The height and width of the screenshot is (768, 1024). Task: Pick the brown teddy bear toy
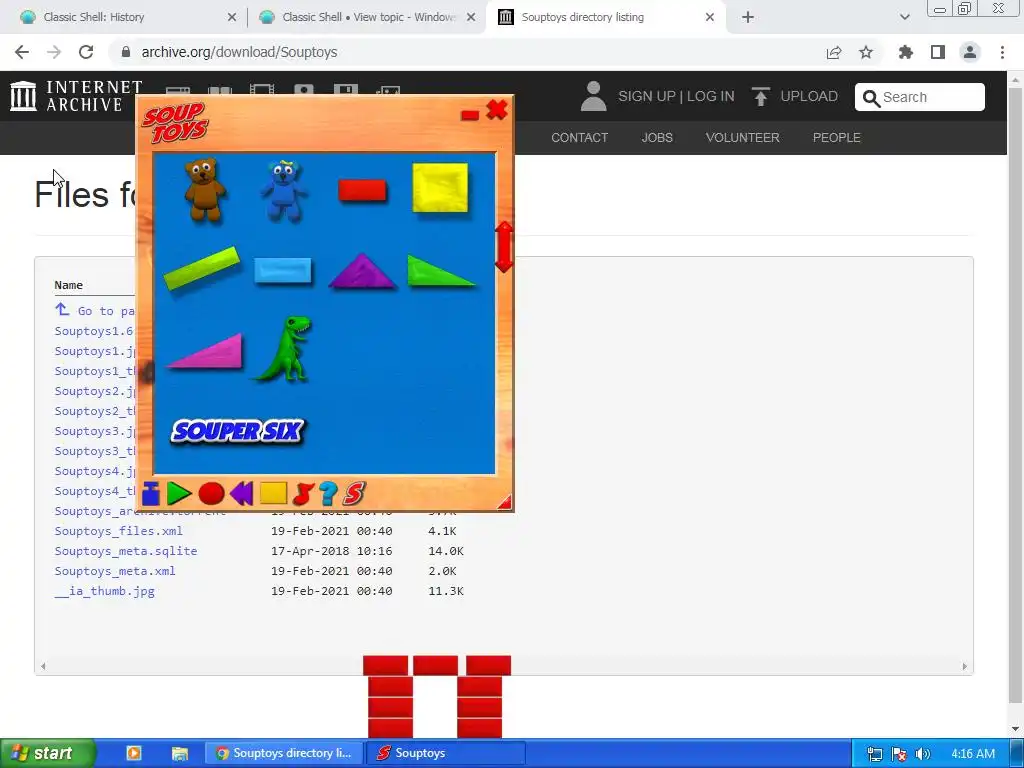[x=205, y=189]
